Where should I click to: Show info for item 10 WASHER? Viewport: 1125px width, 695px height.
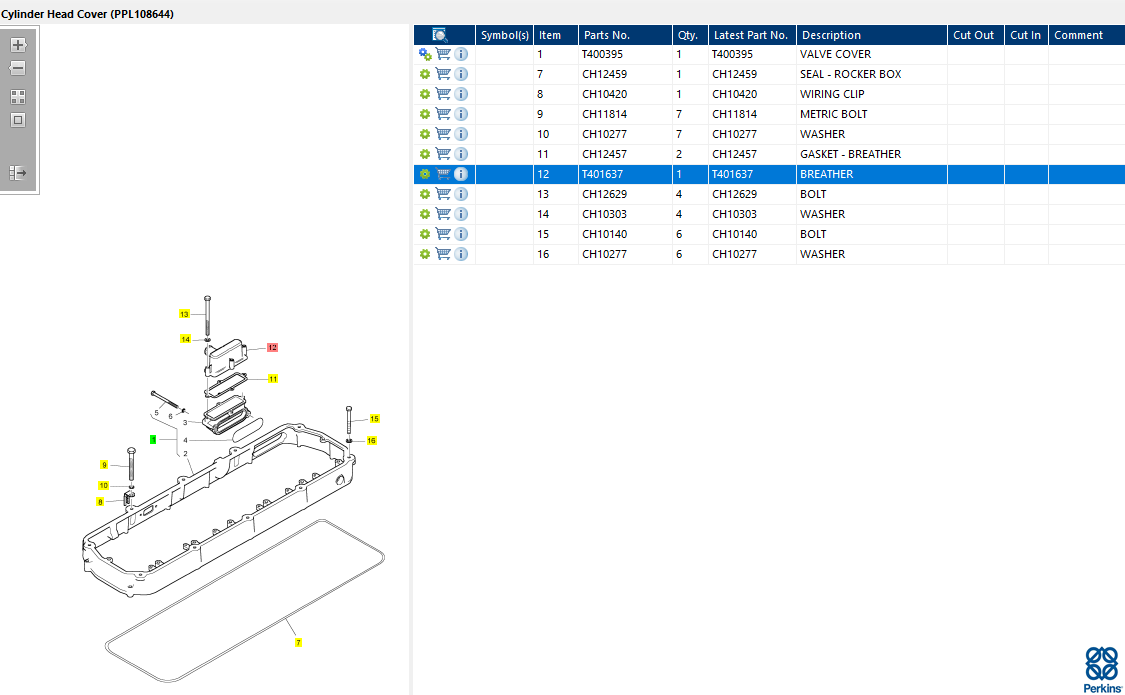[461, 135]
